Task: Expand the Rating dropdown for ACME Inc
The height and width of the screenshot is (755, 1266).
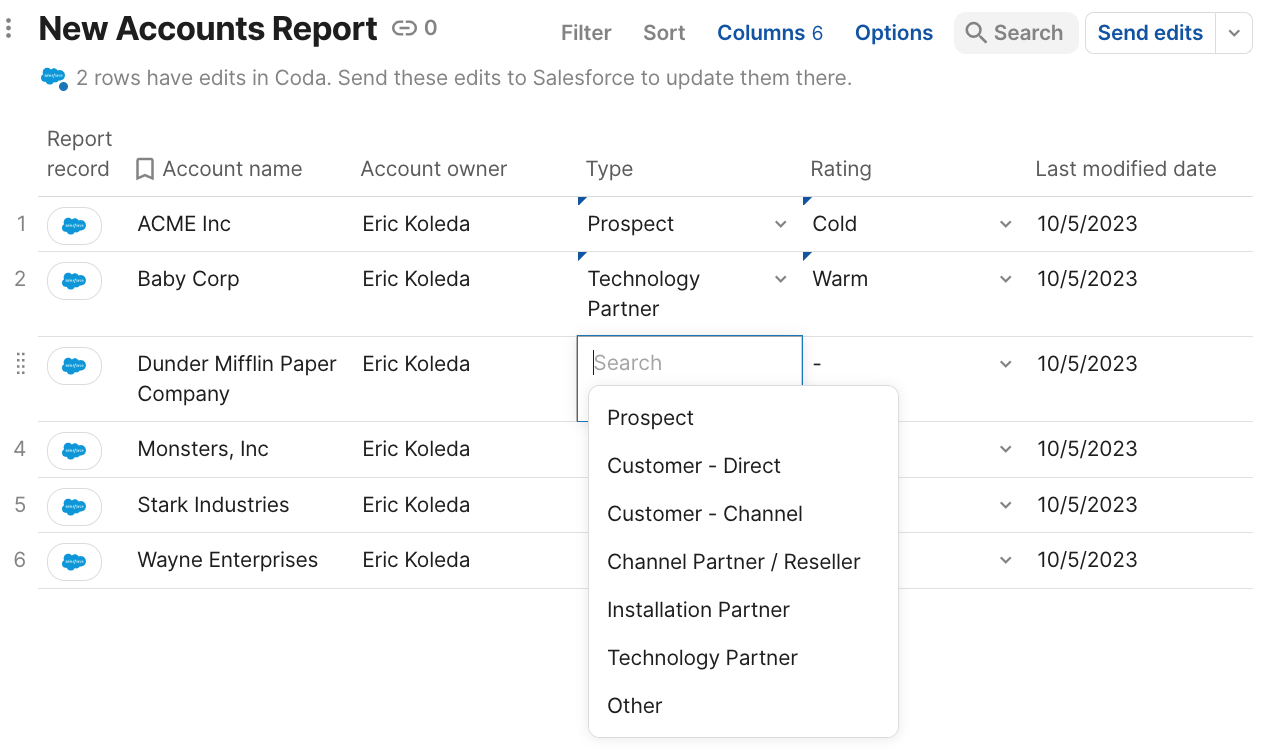Action: click(1006, 224)
